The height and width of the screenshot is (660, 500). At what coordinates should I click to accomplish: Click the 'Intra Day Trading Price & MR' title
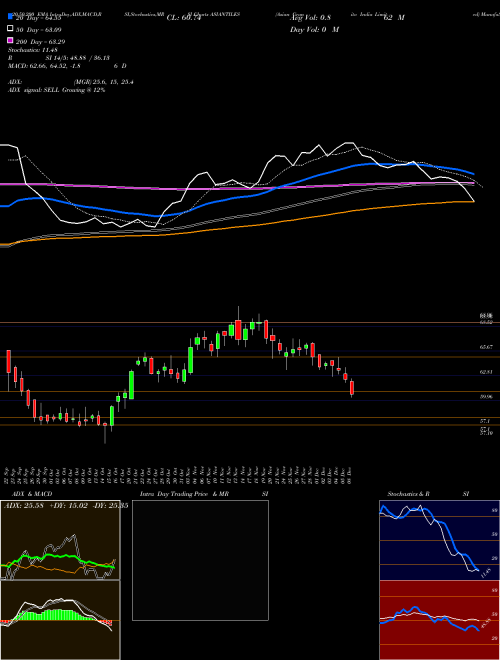coord(184,494)
